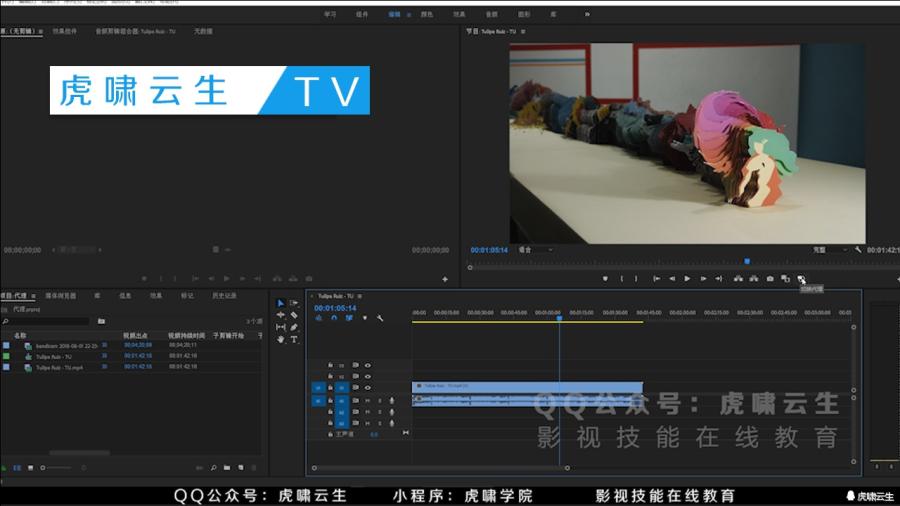Open Program Monitor wrench settings
This screenshot has width=900, height=506.
858,250
